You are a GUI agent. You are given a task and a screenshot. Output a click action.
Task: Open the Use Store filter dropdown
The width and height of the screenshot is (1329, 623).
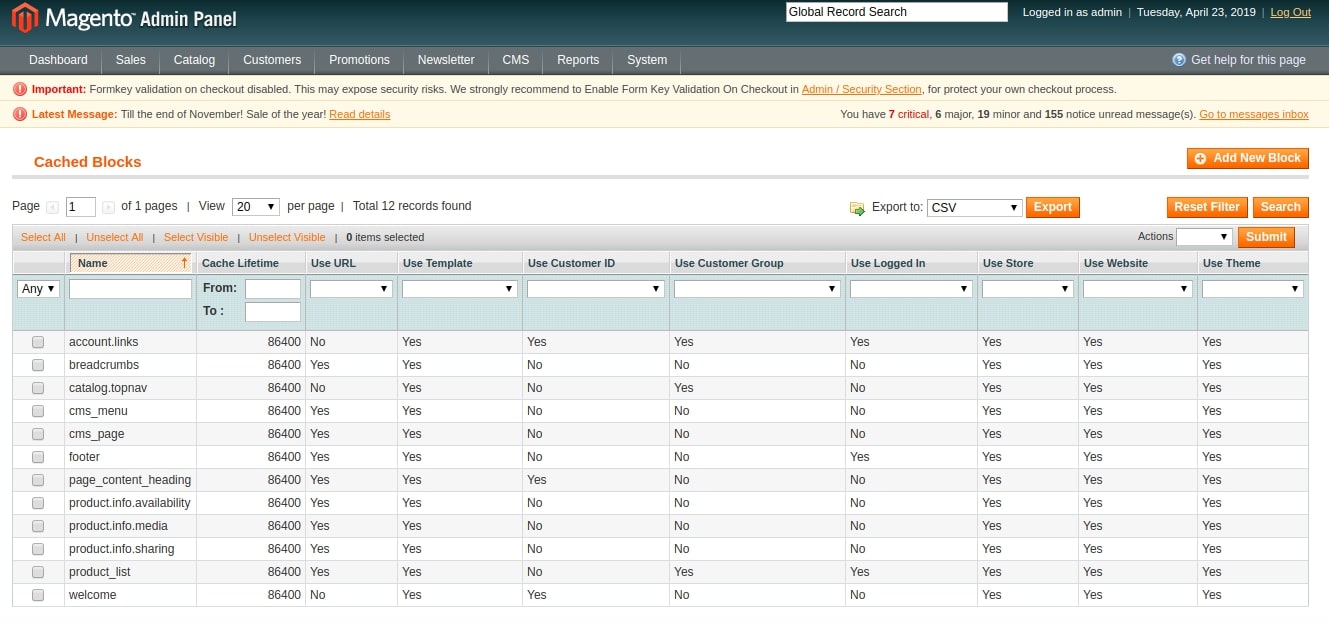point(1028,289)
